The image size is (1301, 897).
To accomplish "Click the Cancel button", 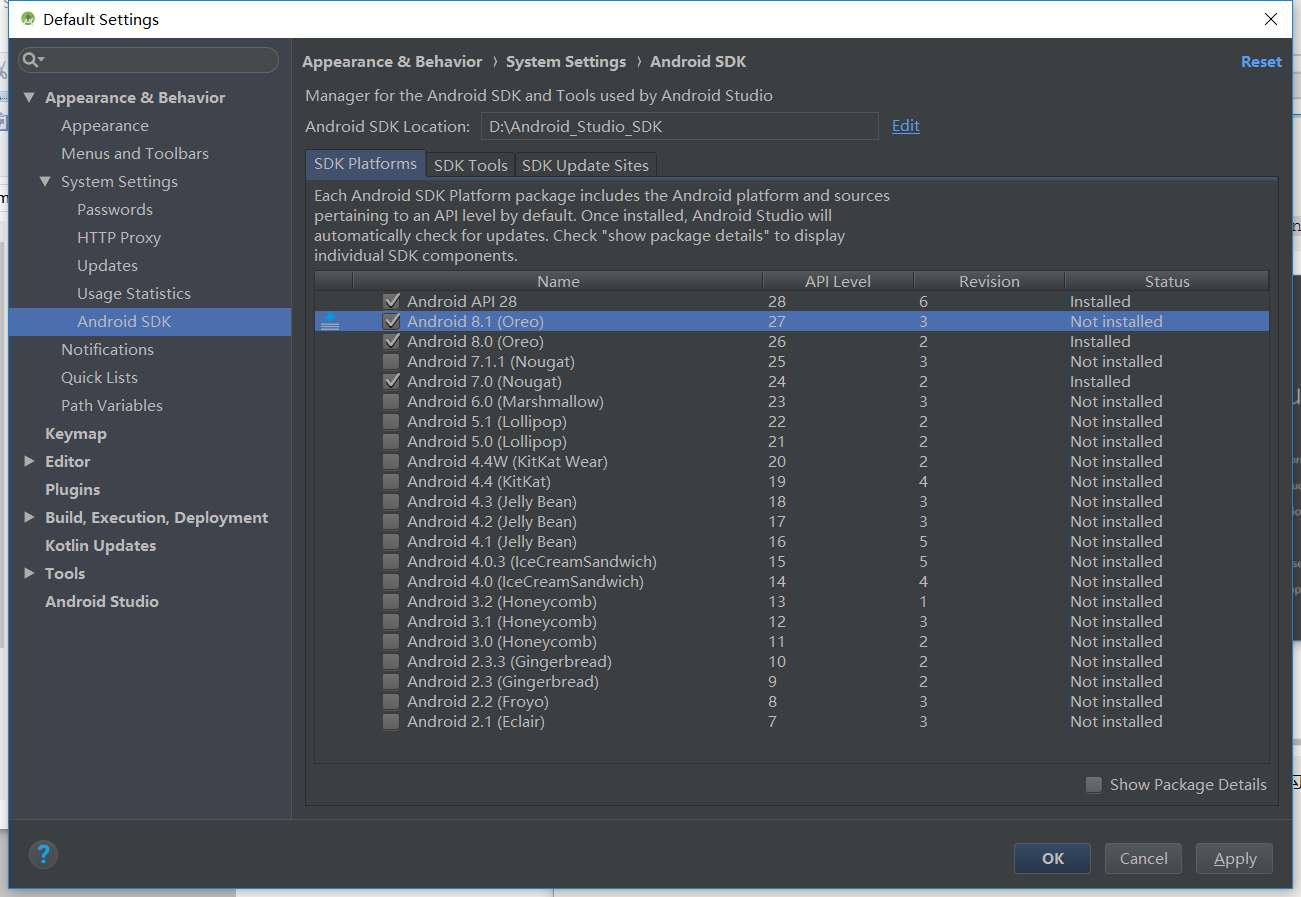I will point(1143,858).
